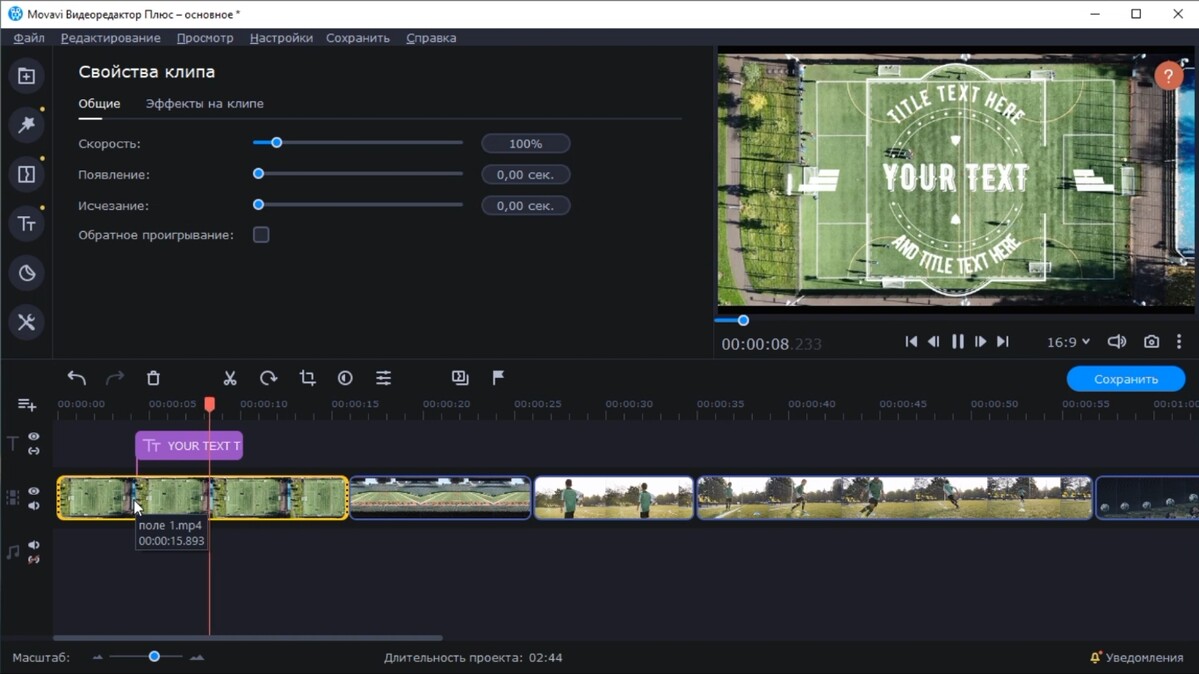This screenshot has width=1199, height=674.
Task: Click the Исчезание 0,00 сек. field
Action: 525,206
